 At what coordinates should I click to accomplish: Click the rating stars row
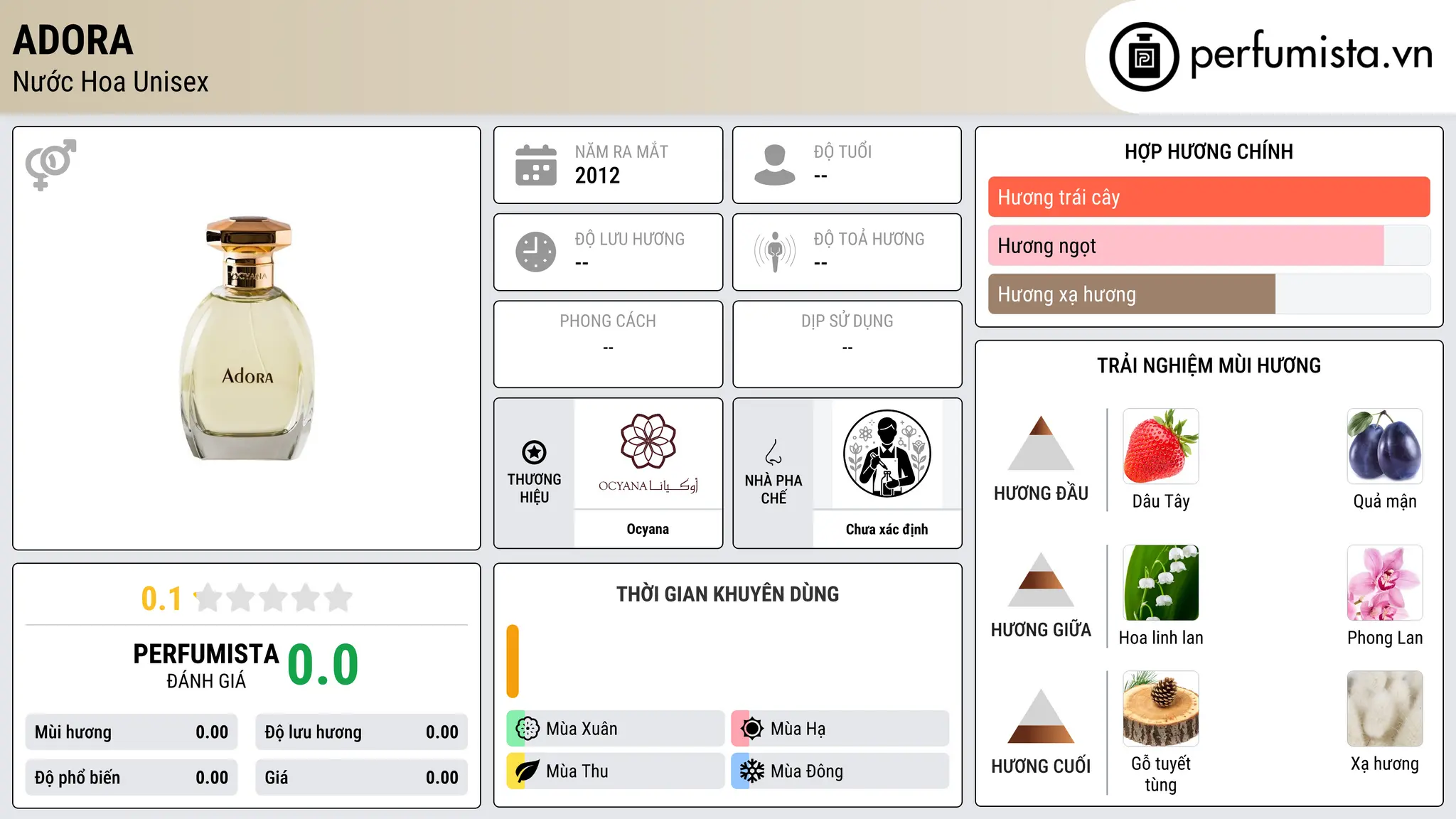(x=273, y=598)
